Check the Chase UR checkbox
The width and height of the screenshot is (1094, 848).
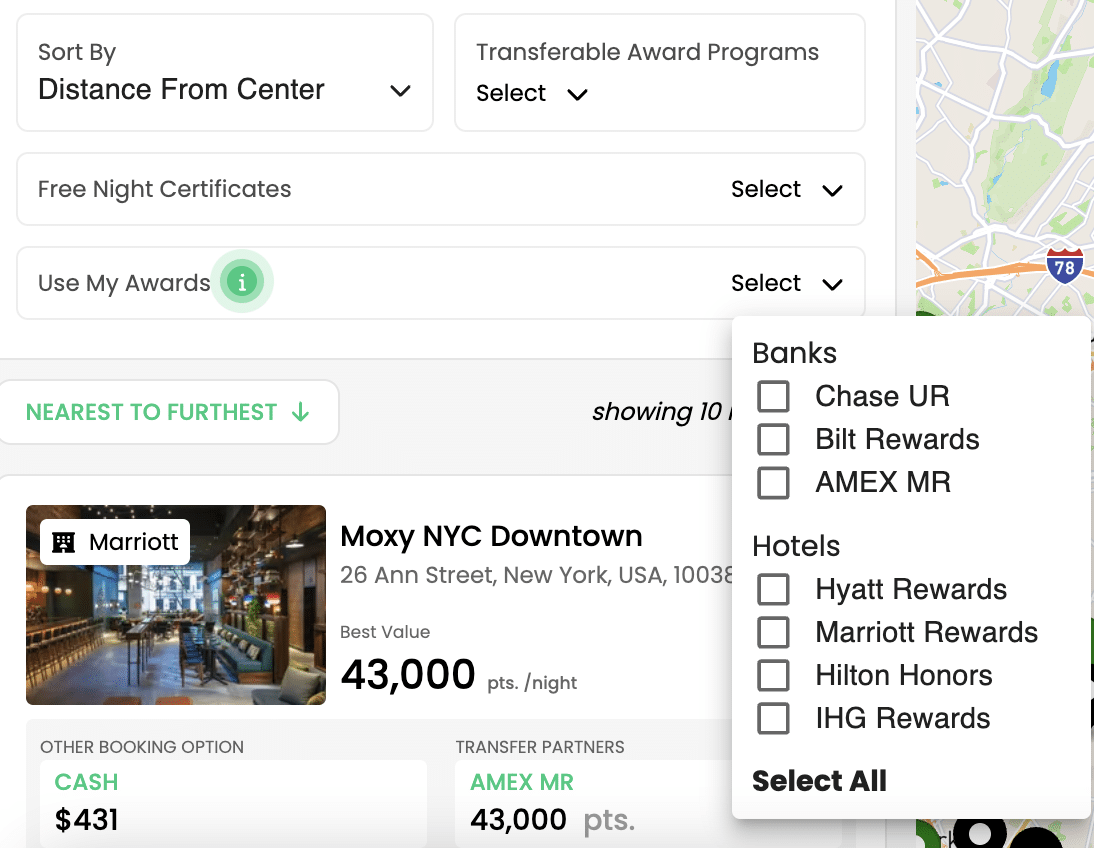coord(773,396)
